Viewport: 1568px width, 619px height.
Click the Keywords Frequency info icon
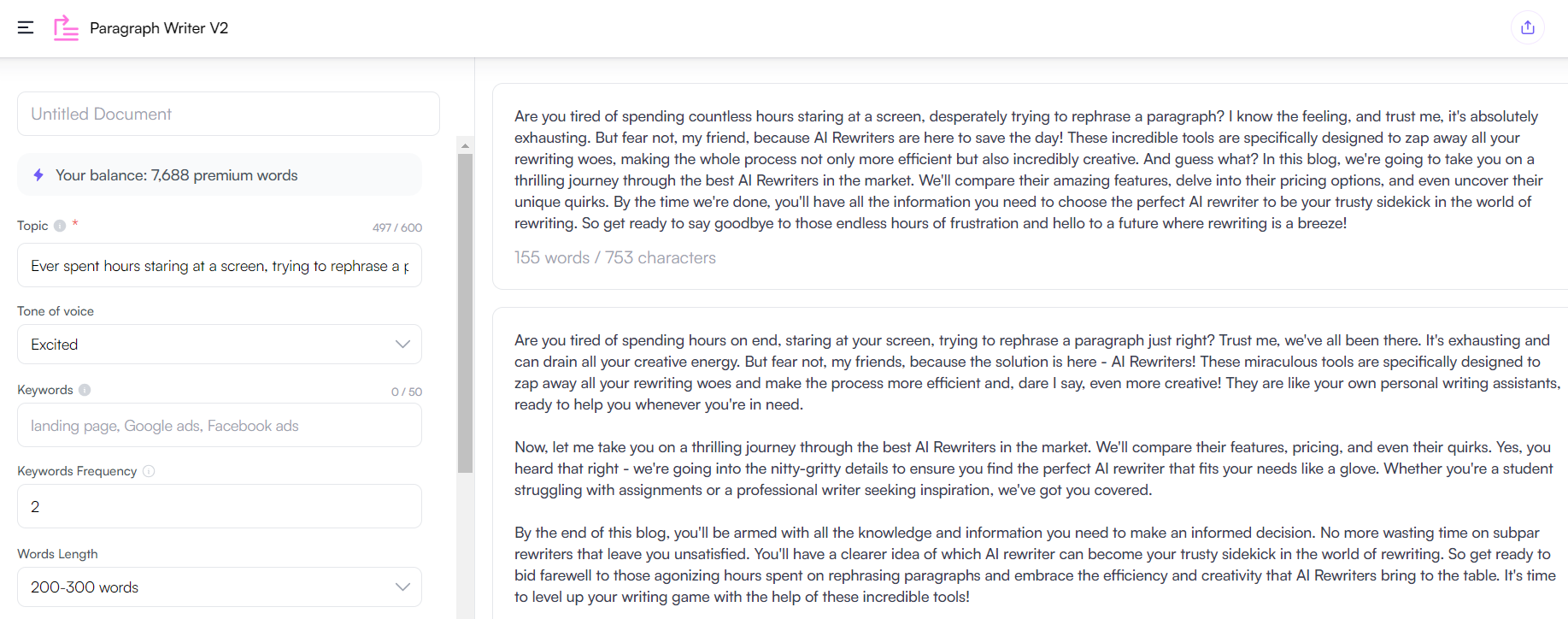point(149,471)
